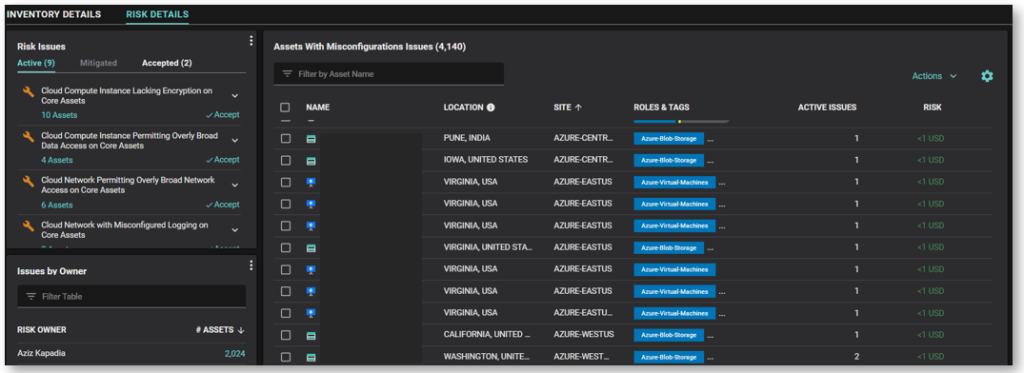Switch to INVENTORY DETAILS tab
This screenshot has height=373, width=1024.
pyautogui.click(x=54, y=14)
